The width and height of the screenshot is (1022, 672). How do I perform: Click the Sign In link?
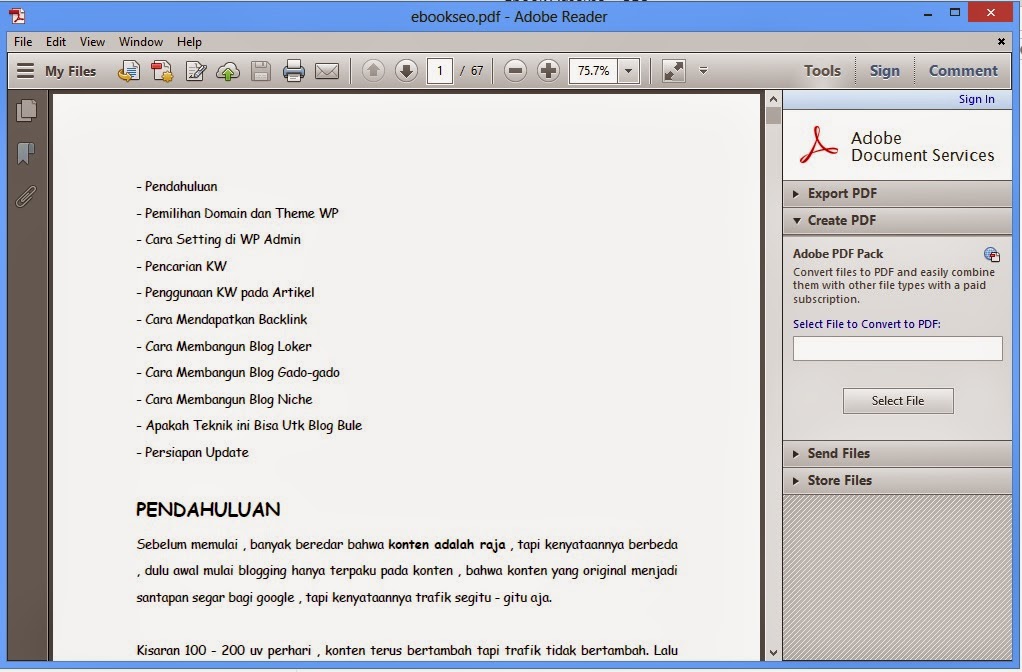976,99
